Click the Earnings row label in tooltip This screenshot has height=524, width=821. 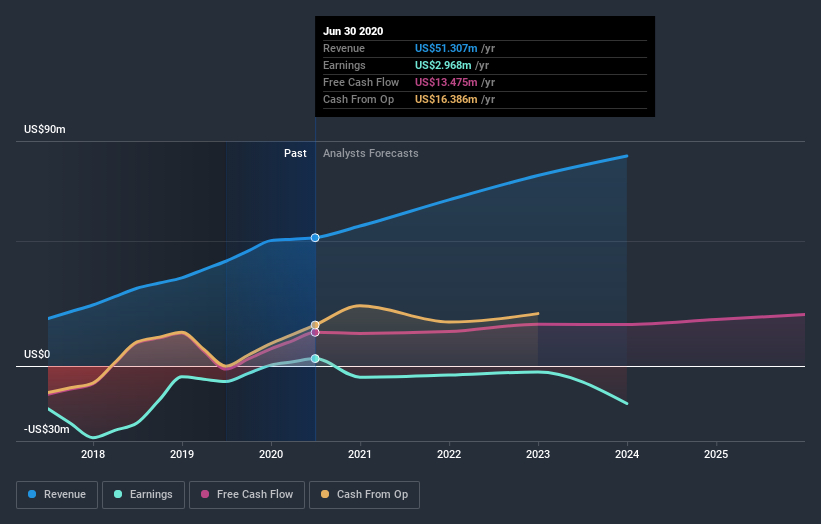coord(344,65)
